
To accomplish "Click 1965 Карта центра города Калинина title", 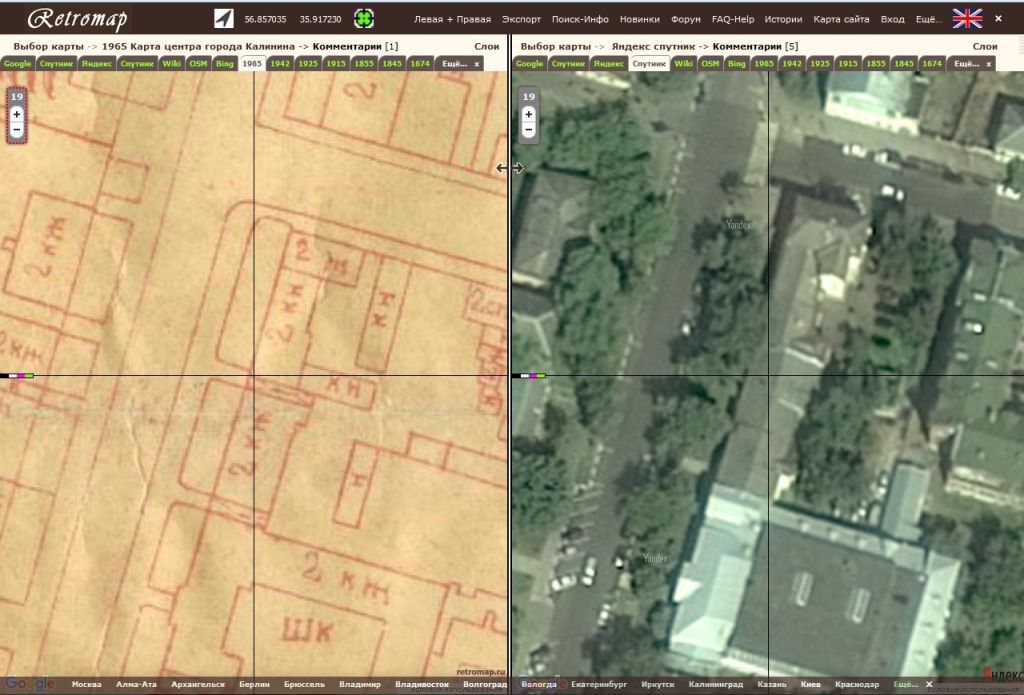I will tap(198, 46).
